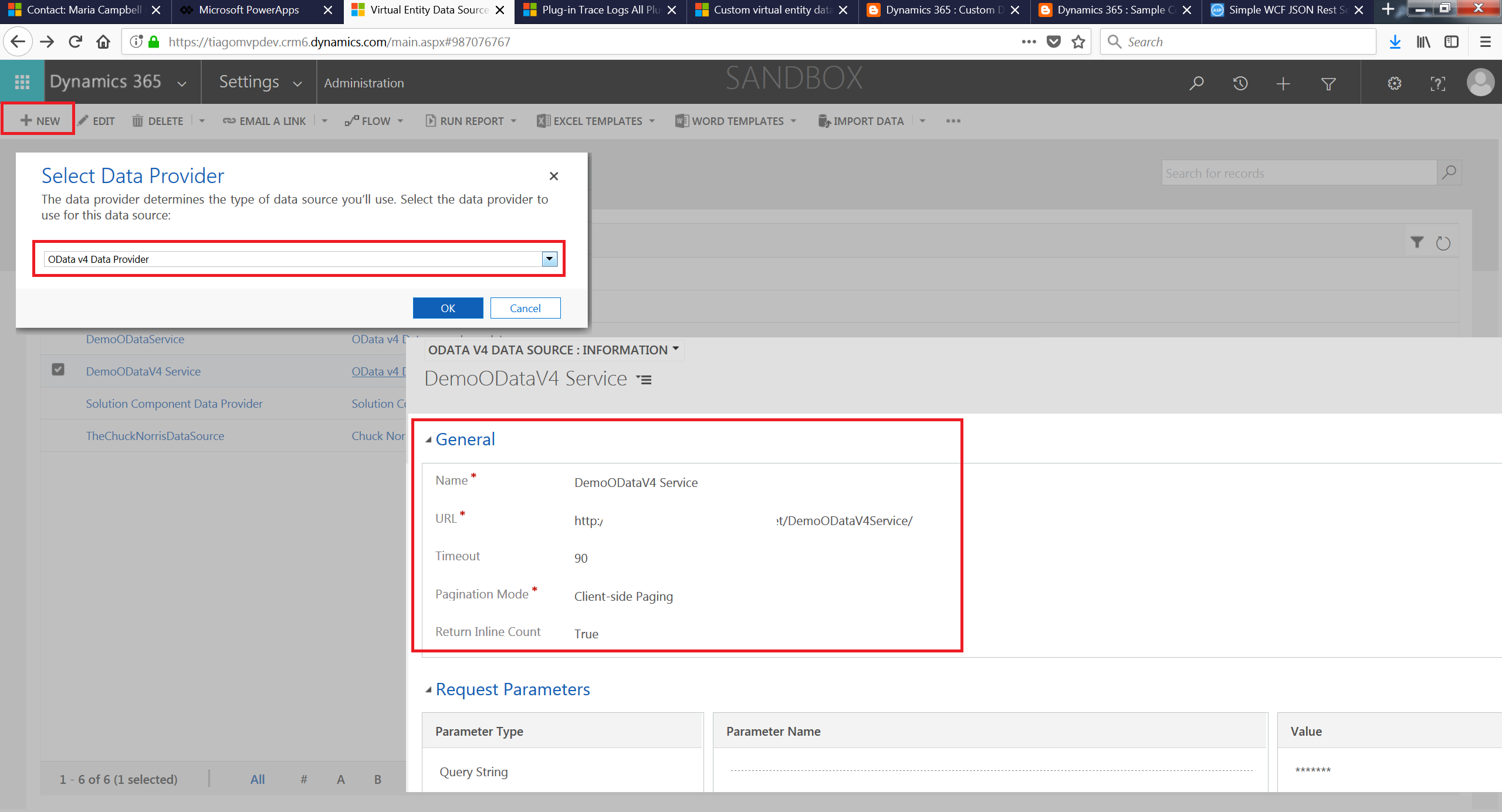Screen dimensions: 1502x812
Task: Uncheck the DemoODataV4 Service row checkbox
Action: 58,370
